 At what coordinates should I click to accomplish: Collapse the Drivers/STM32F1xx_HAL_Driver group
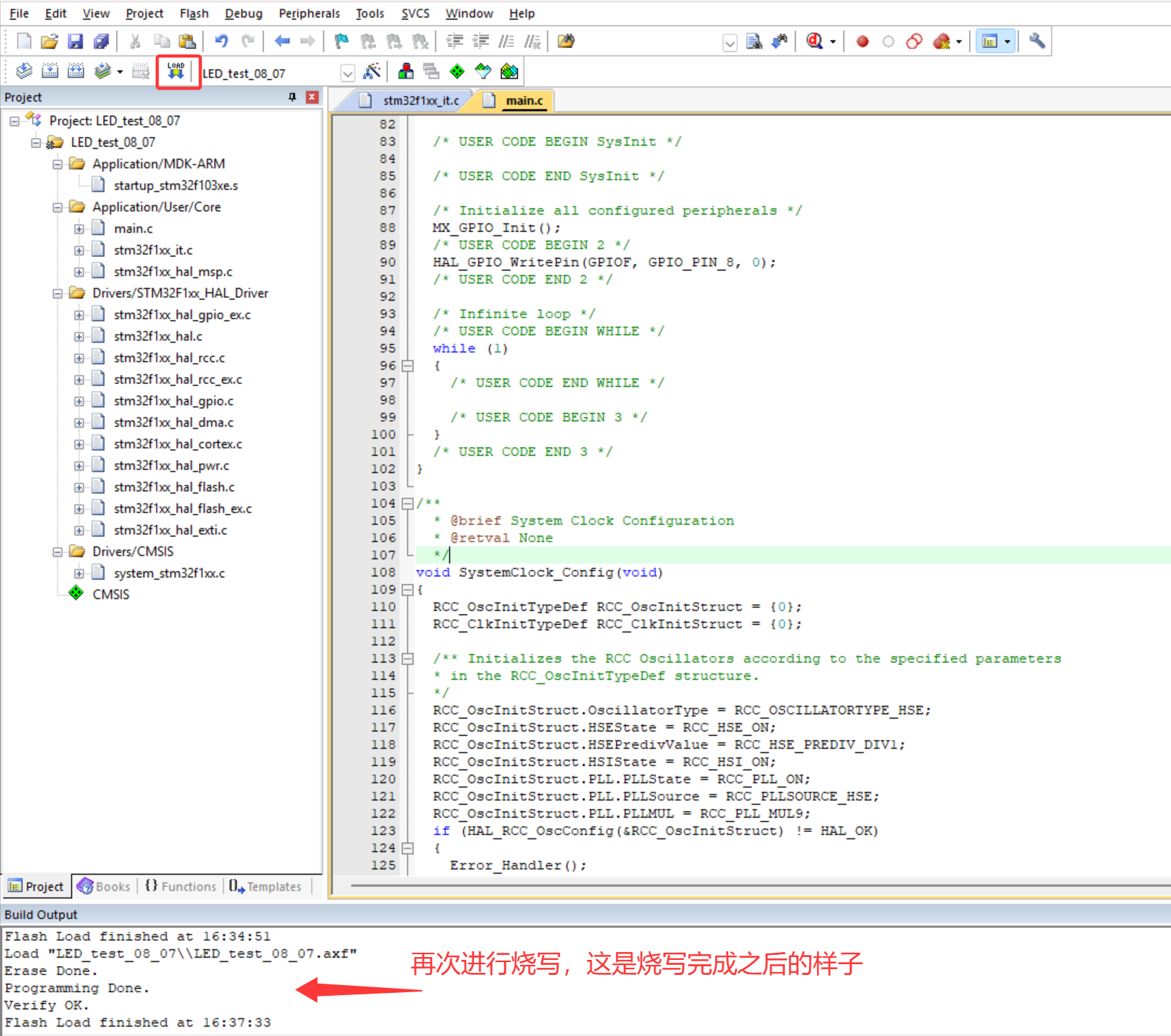click(57, 294)
